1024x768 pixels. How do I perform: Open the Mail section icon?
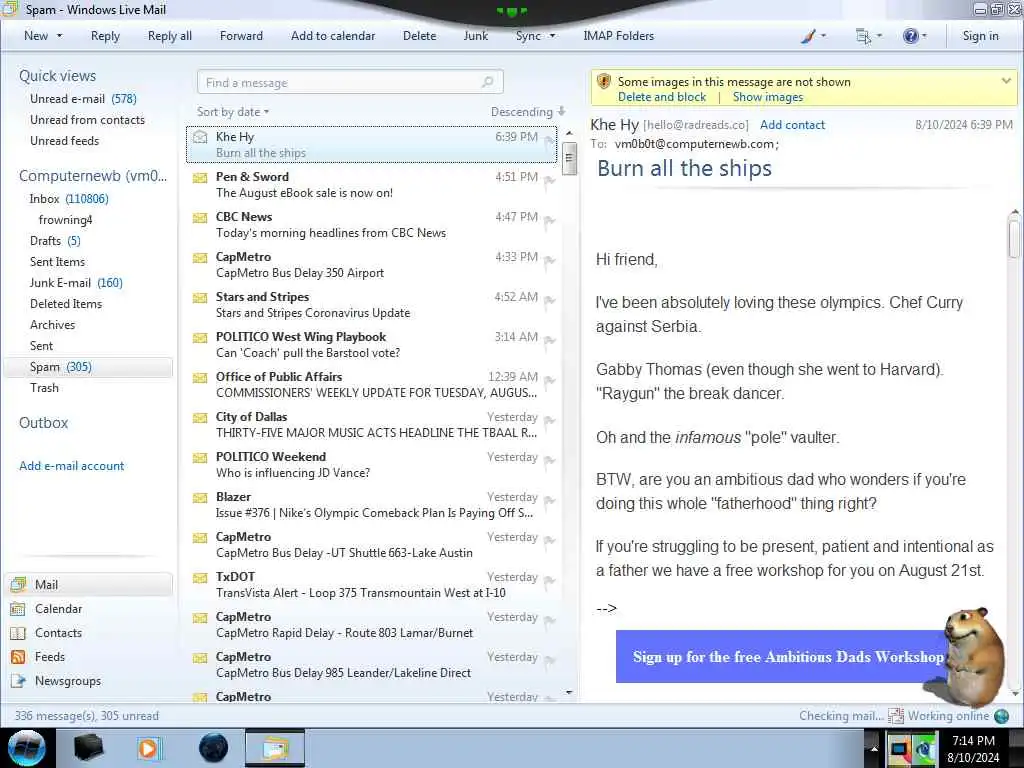point(18,584)
